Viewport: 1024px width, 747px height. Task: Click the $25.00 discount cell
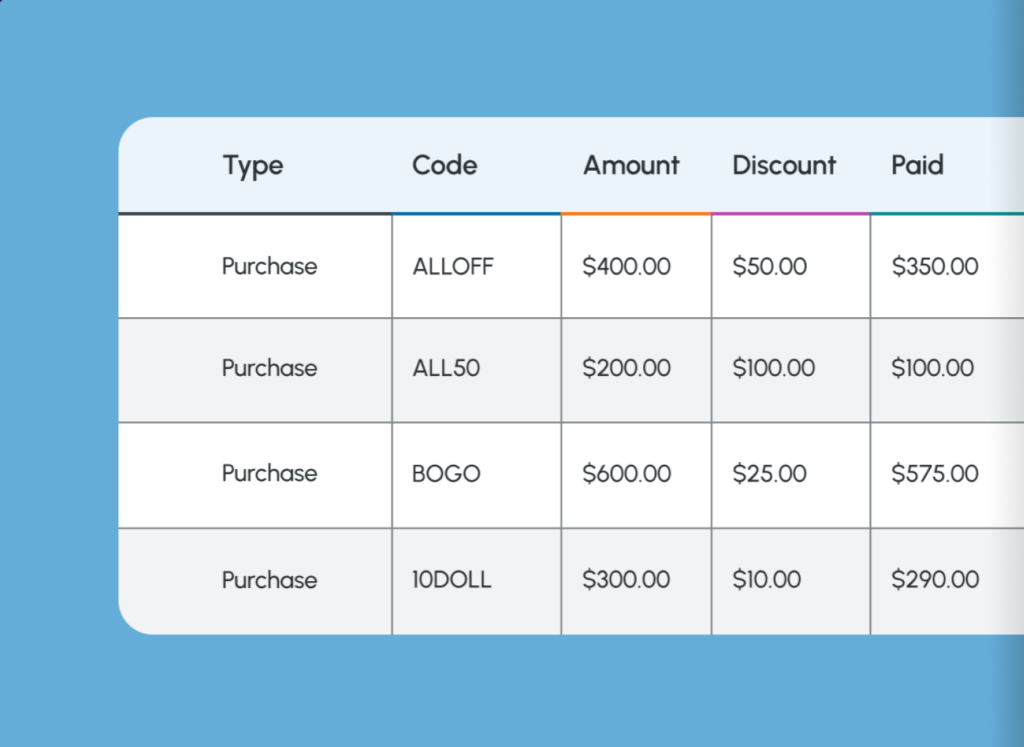pos(769,474)
